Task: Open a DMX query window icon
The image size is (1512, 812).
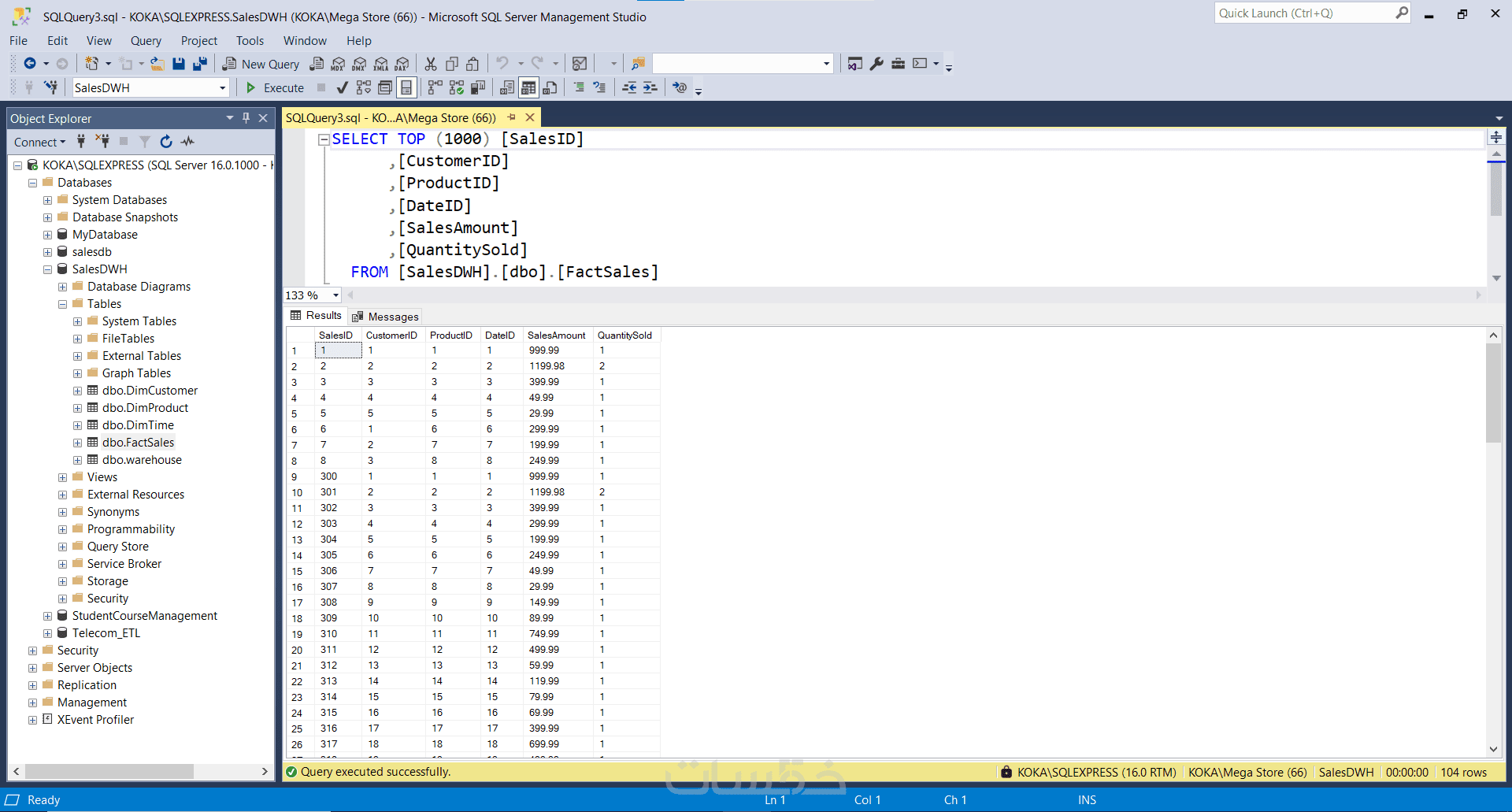Action: [359, 64]
